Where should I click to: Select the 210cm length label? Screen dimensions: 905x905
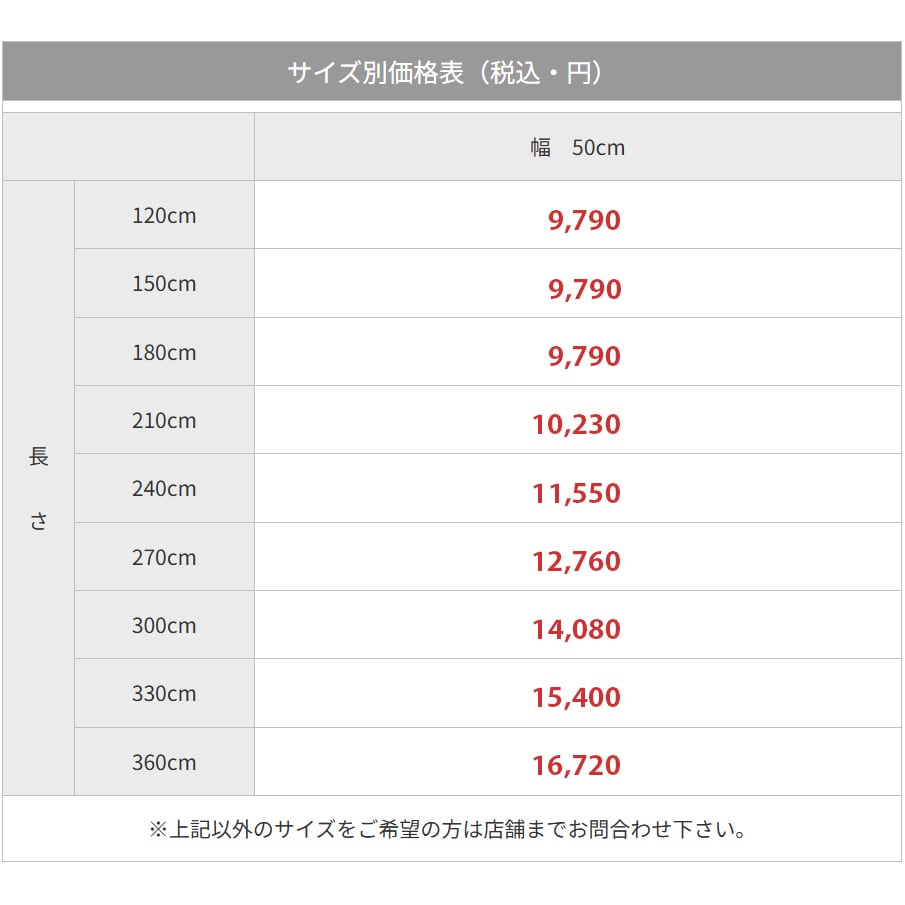click(164, 421)
